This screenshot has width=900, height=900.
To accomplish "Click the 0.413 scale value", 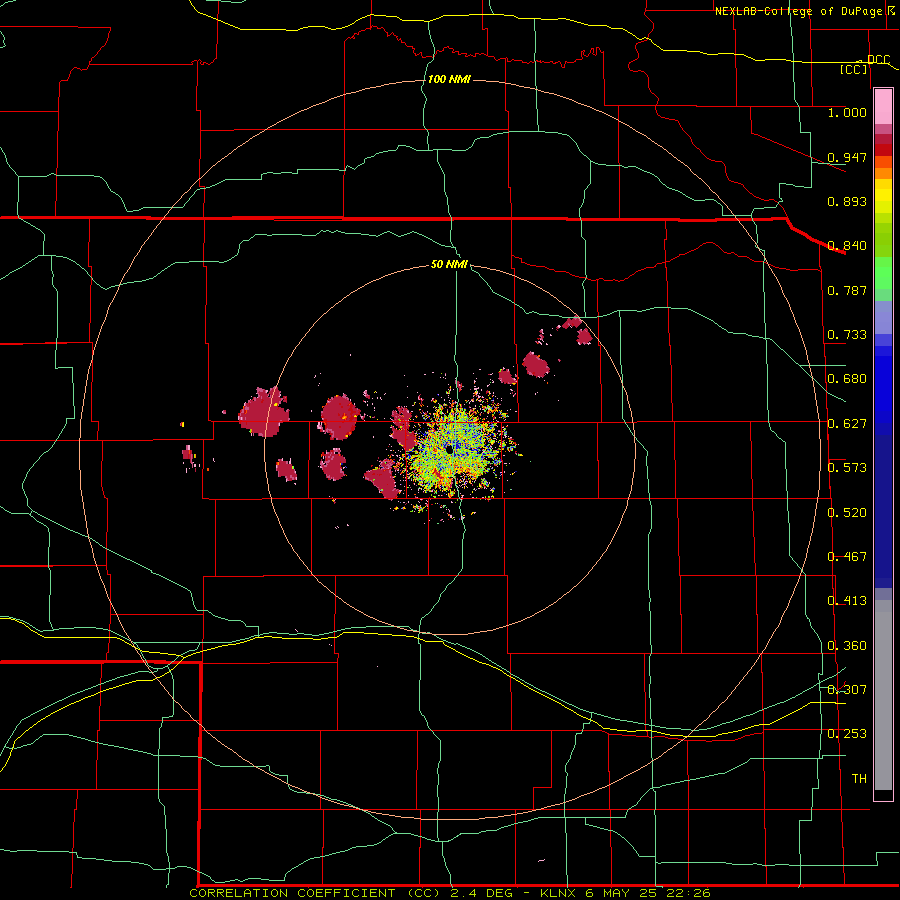I will tap(847, 601).
